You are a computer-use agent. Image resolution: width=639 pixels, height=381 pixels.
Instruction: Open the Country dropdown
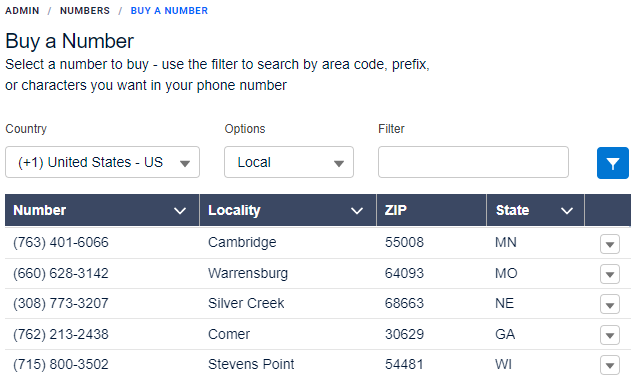(x=102, y=162)
